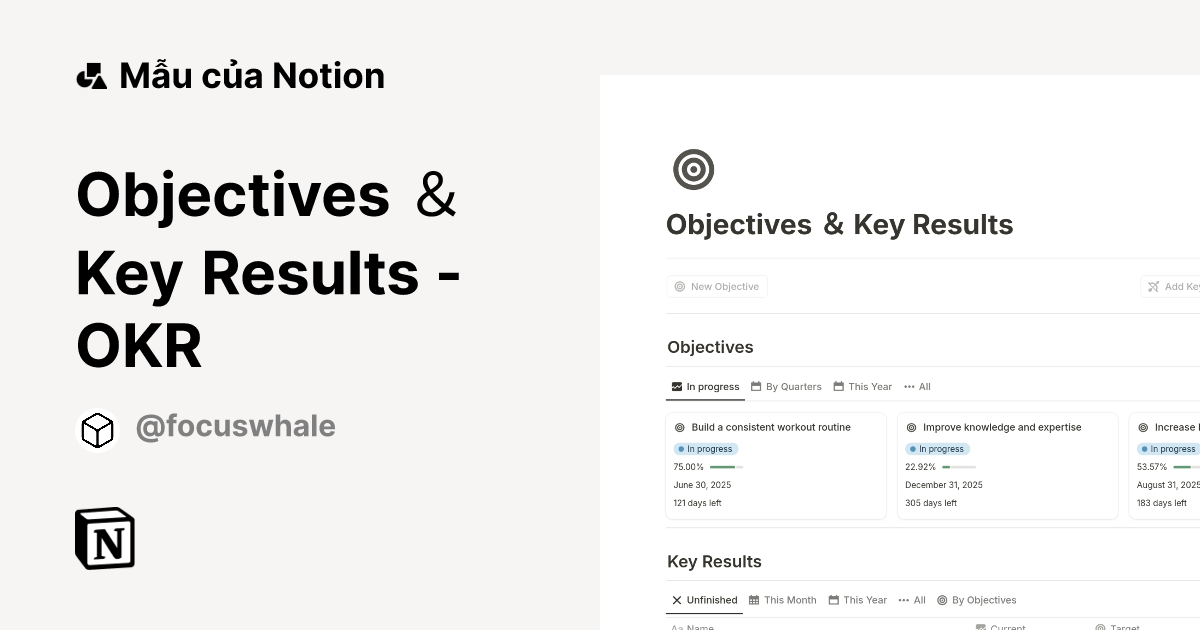Click the In progress status tag on workout card
This screenshot has width=1200, height=630.
706,449
